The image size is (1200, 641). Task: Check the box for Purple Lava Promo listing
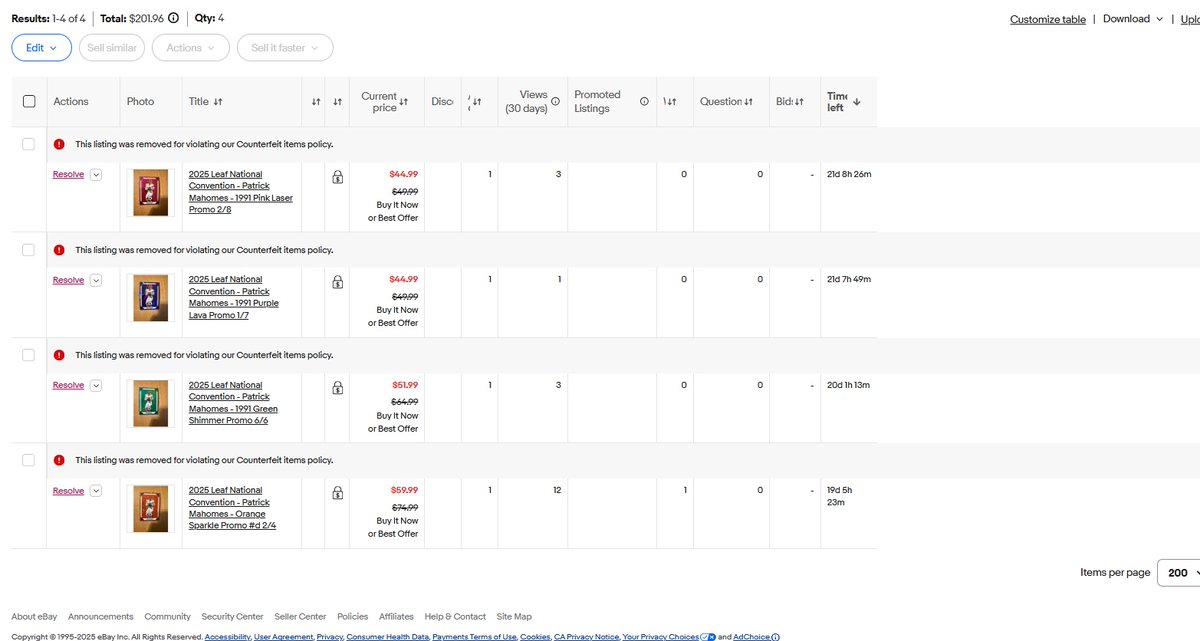[28, 250]
